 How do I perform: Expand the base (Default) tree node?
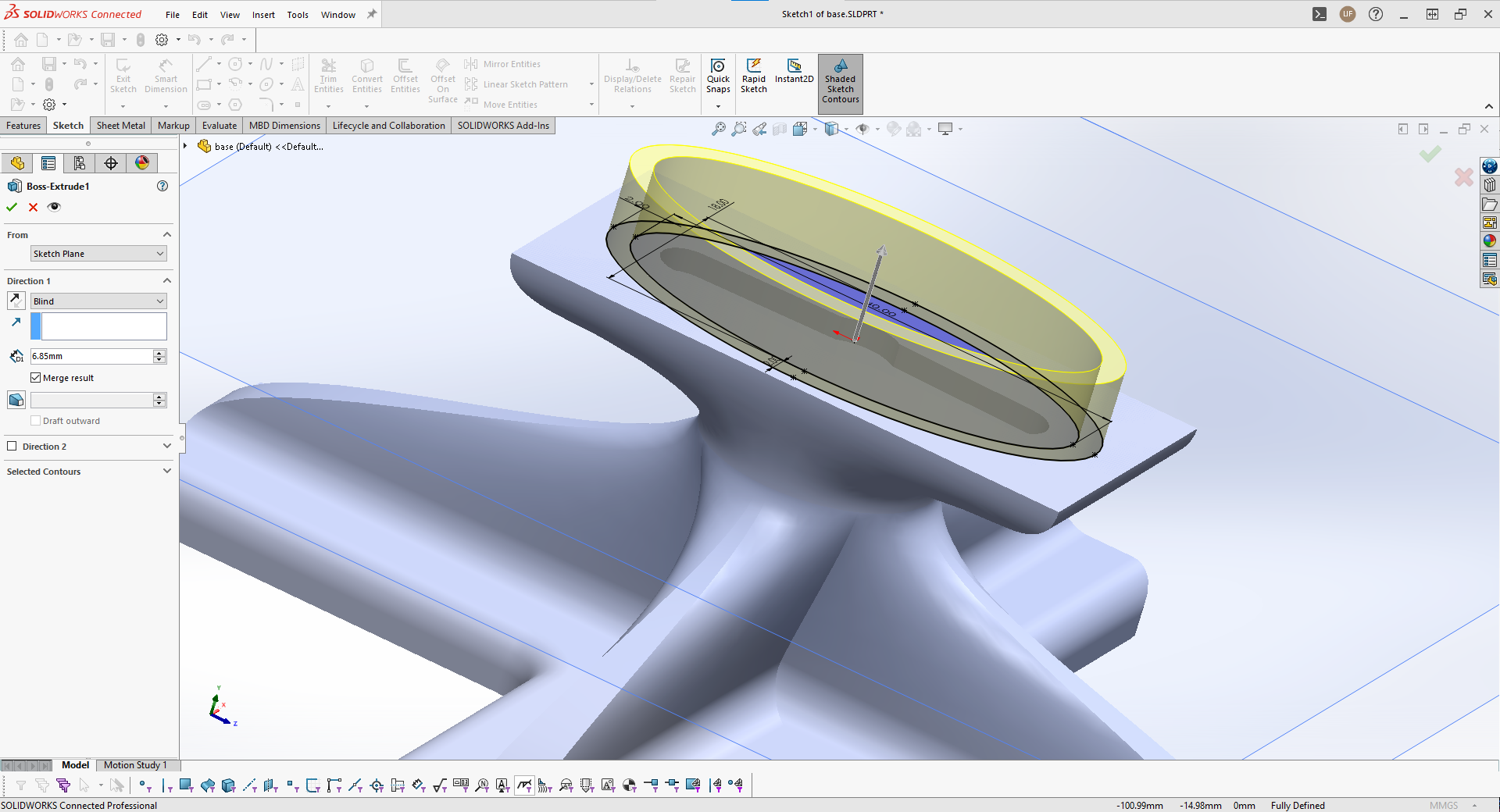click(185, 146)
